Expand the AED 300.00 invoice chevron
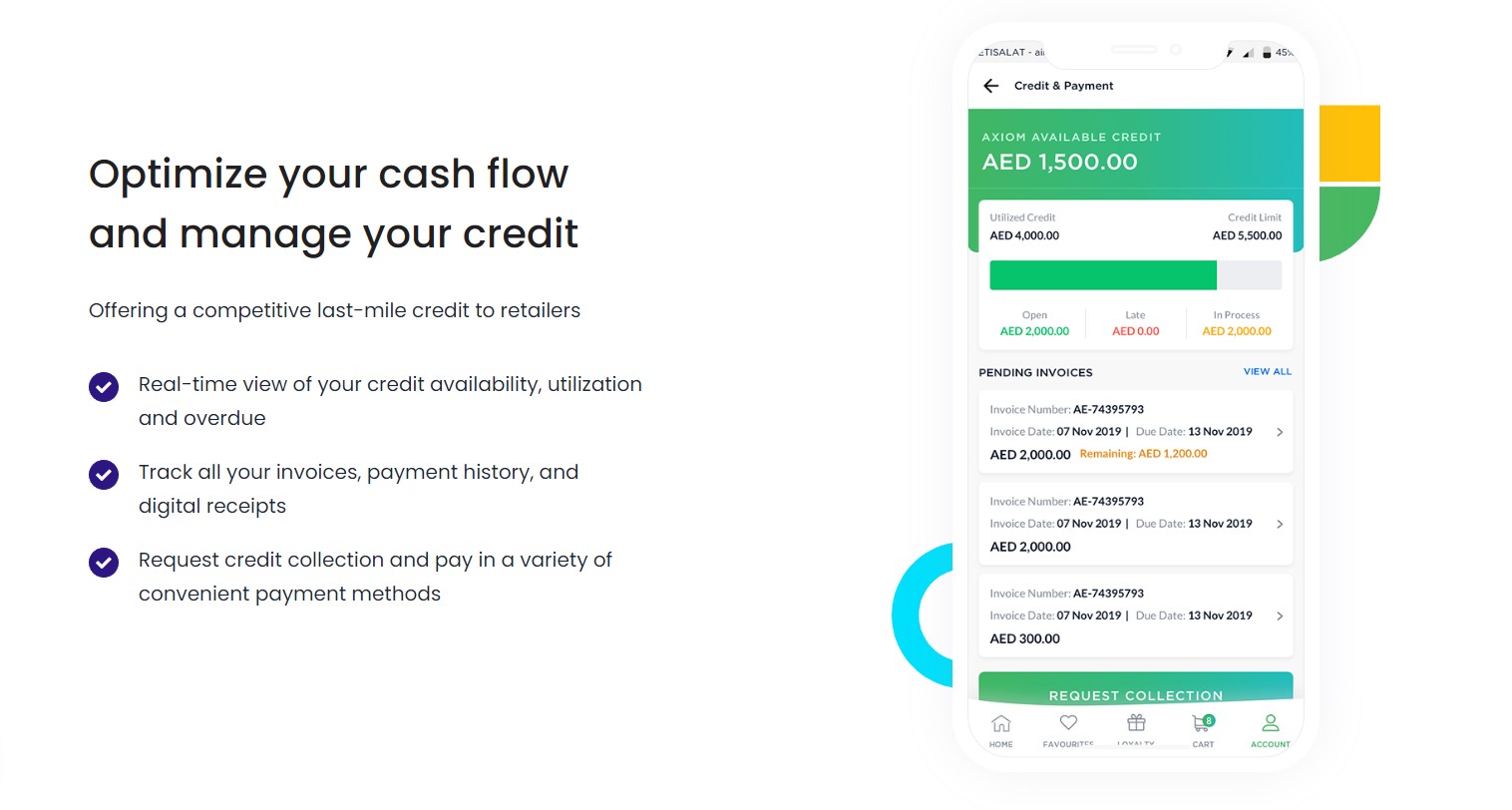 click(x=1280, y=615)
